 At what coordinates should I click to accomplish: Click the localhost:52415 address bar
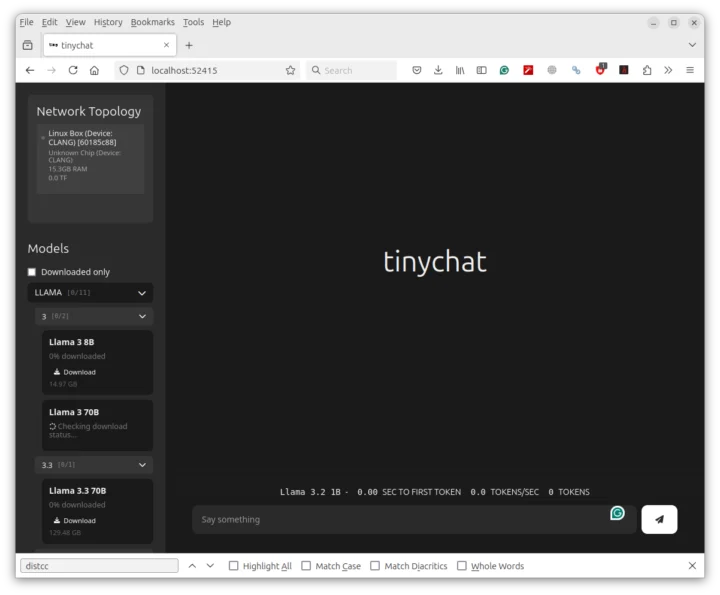(x=207, y=70)
